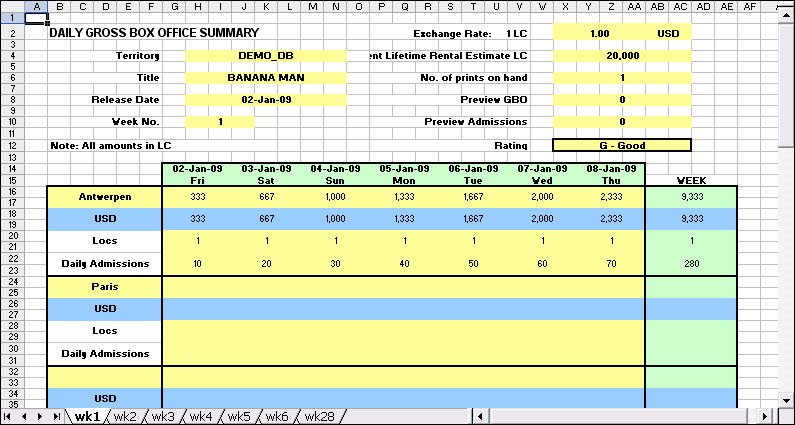Select the Antwerpen location label cell
This screenshot has height=425, width=795.
[104, 196]
